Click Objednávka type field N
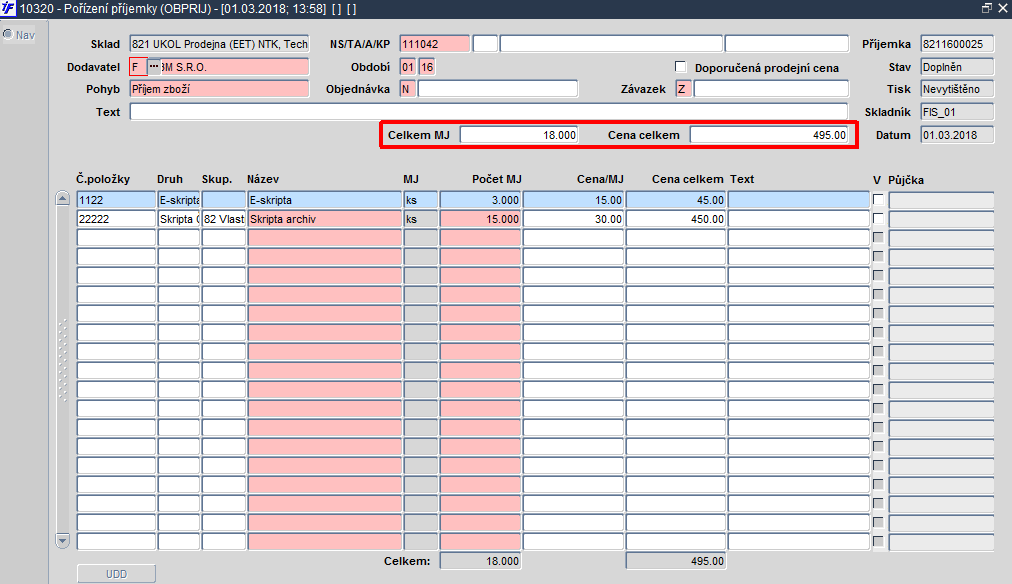Screen dimensions: 1012x584 pos(408,89)
